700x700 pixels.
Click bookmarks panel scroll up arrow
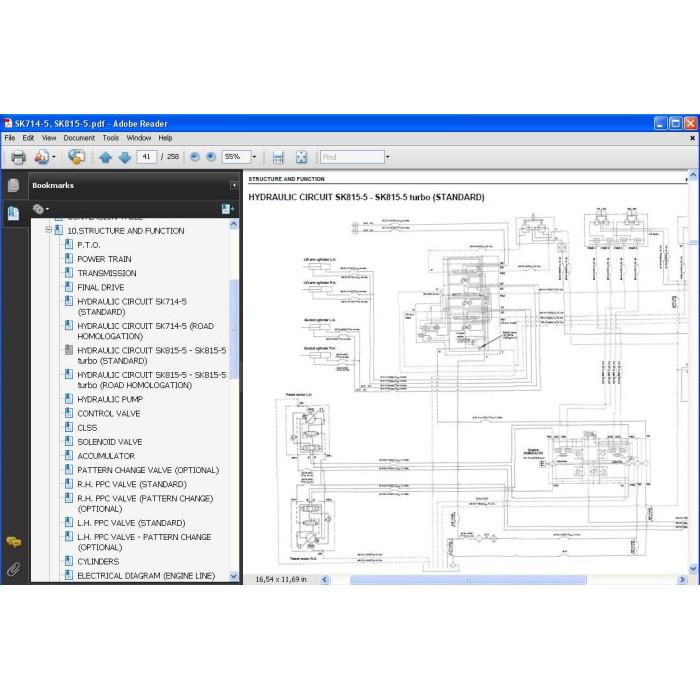coord(233,224)
